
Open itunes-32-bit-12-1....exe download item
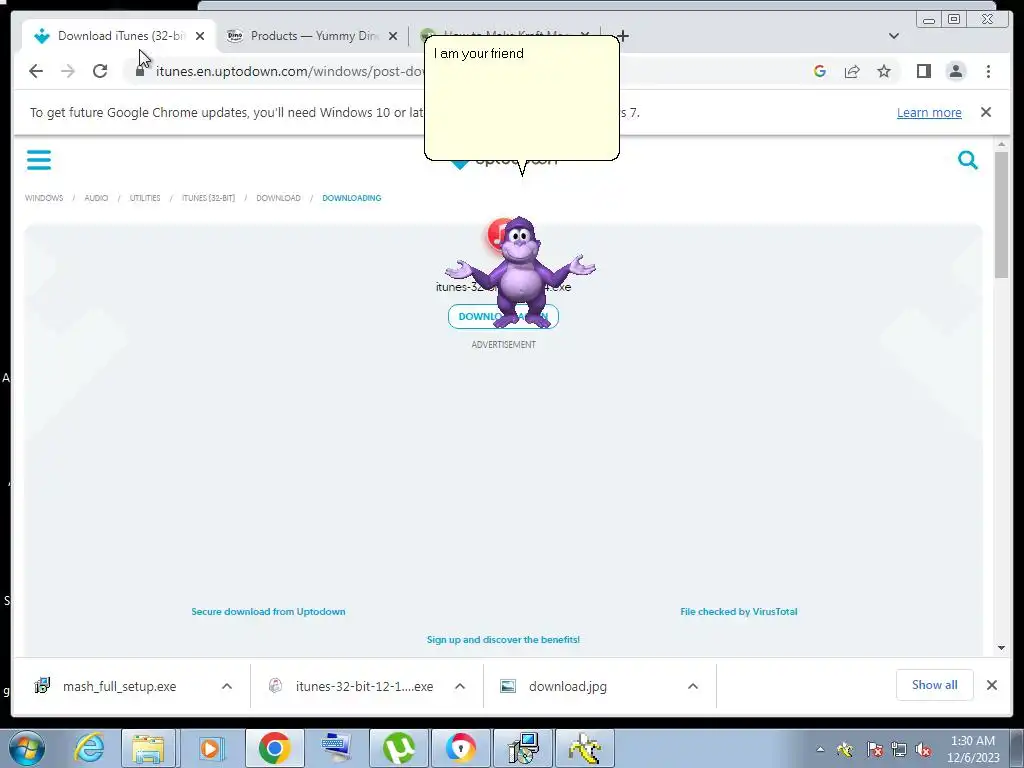click(364, 686)
